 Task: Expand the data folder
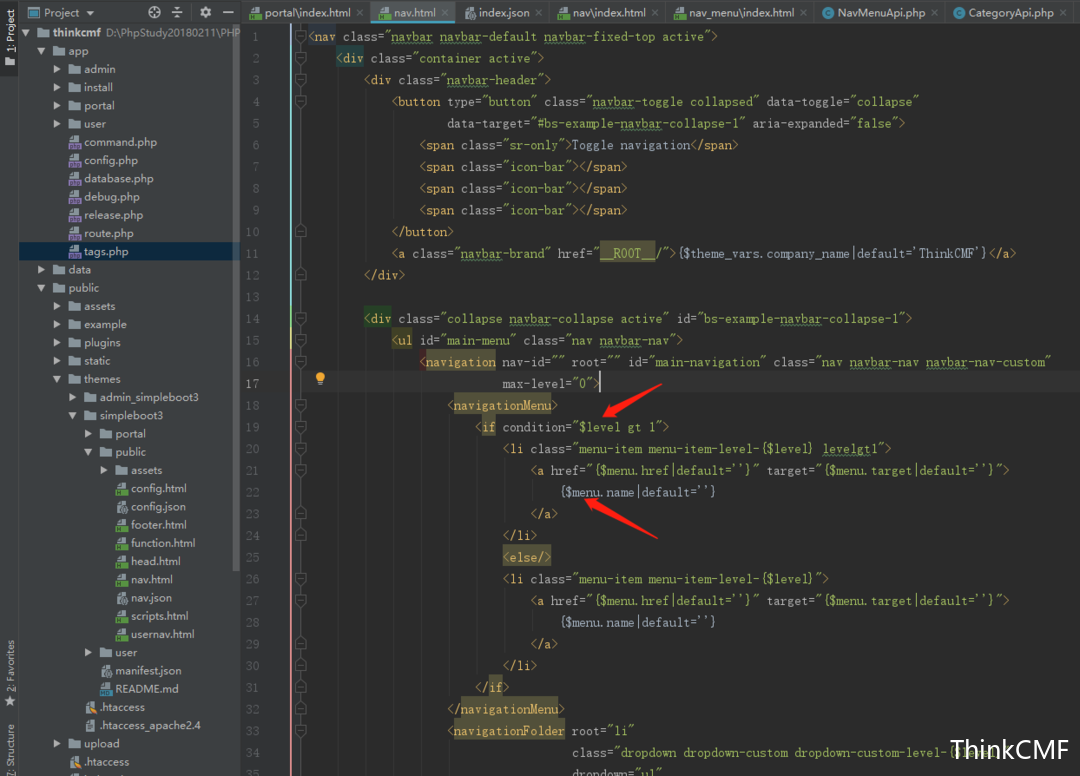click(41, 269)
